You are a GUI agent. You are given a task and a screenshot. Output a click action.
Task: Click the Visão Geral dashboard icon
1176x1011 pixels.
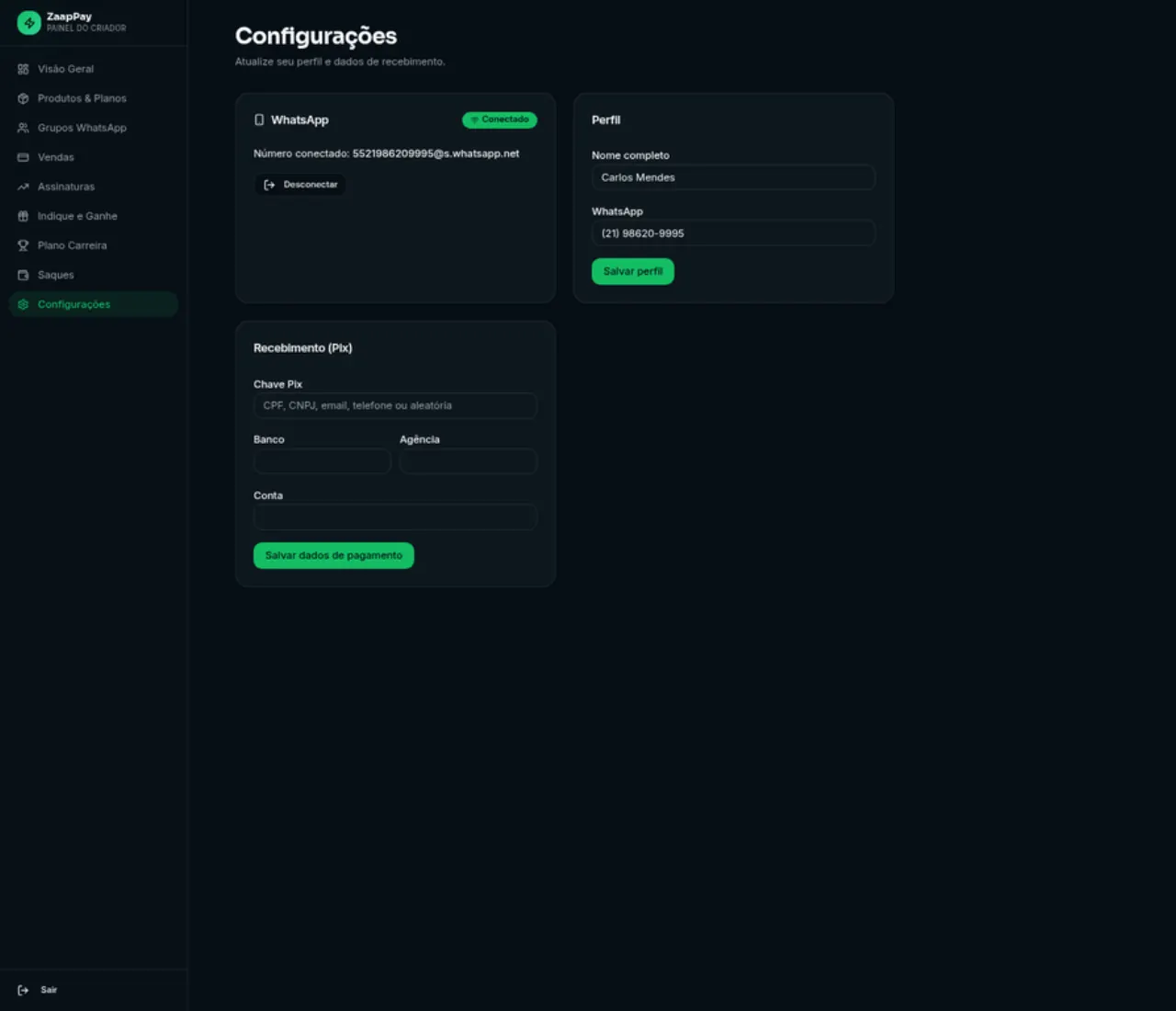pos(23,69)
